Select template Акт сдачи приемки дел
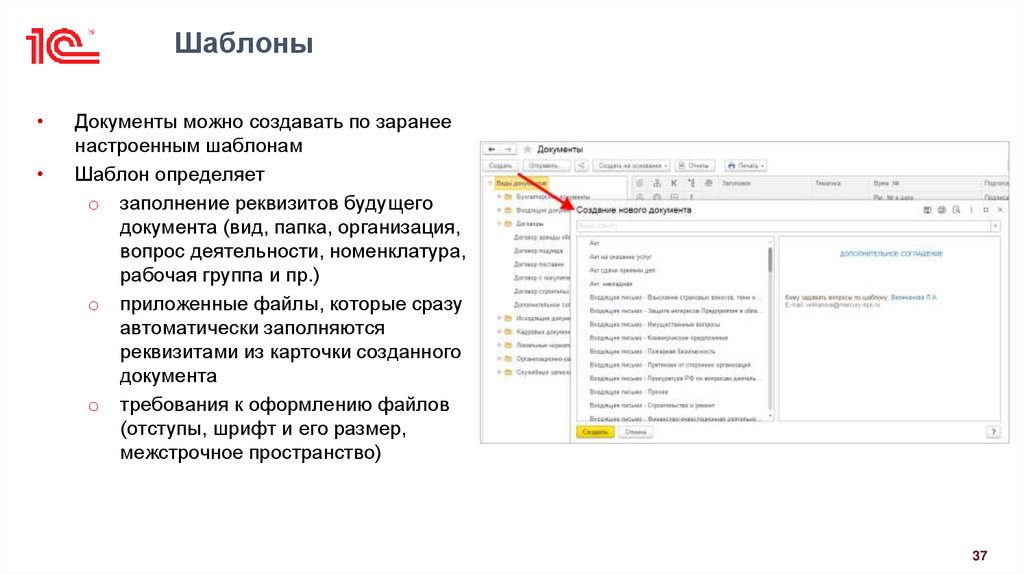This screenshot has height=574, width=1024. (622, 270)
